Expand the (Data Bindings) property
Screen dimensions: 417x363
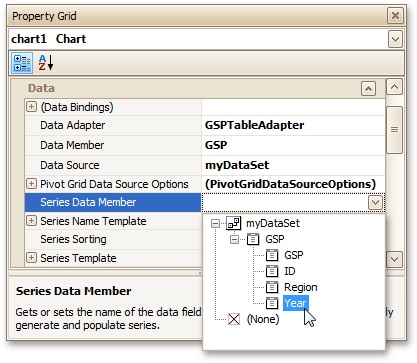pyautogui.click(x=31, y=107)
